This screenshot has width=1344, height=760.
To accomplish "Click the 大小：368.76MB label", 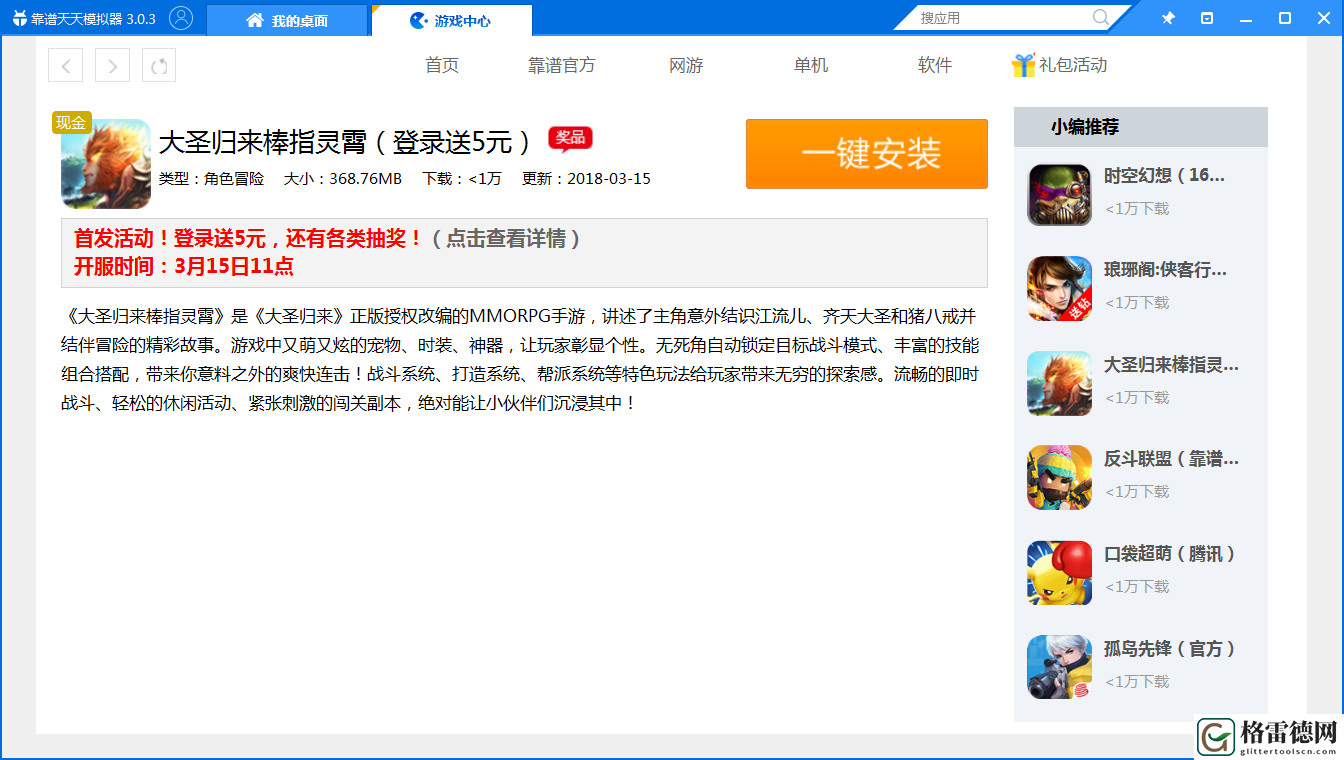I will (343, 179).
